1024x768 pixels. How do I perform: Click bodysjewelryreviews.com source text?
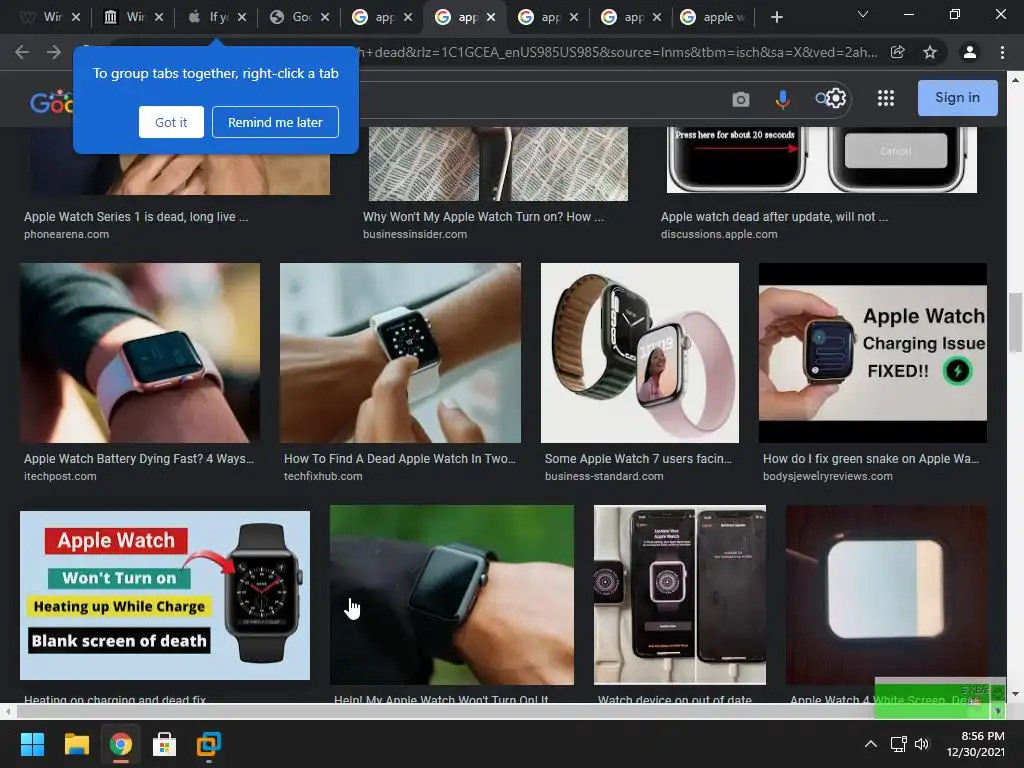point(827,477)
